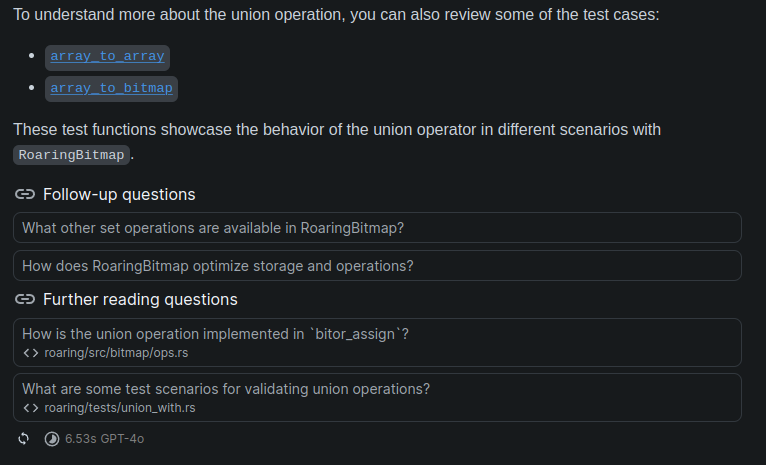The image size is (766, 465).
Task: Click the code icon next to ops.rs path
Action: pos(31,353)
